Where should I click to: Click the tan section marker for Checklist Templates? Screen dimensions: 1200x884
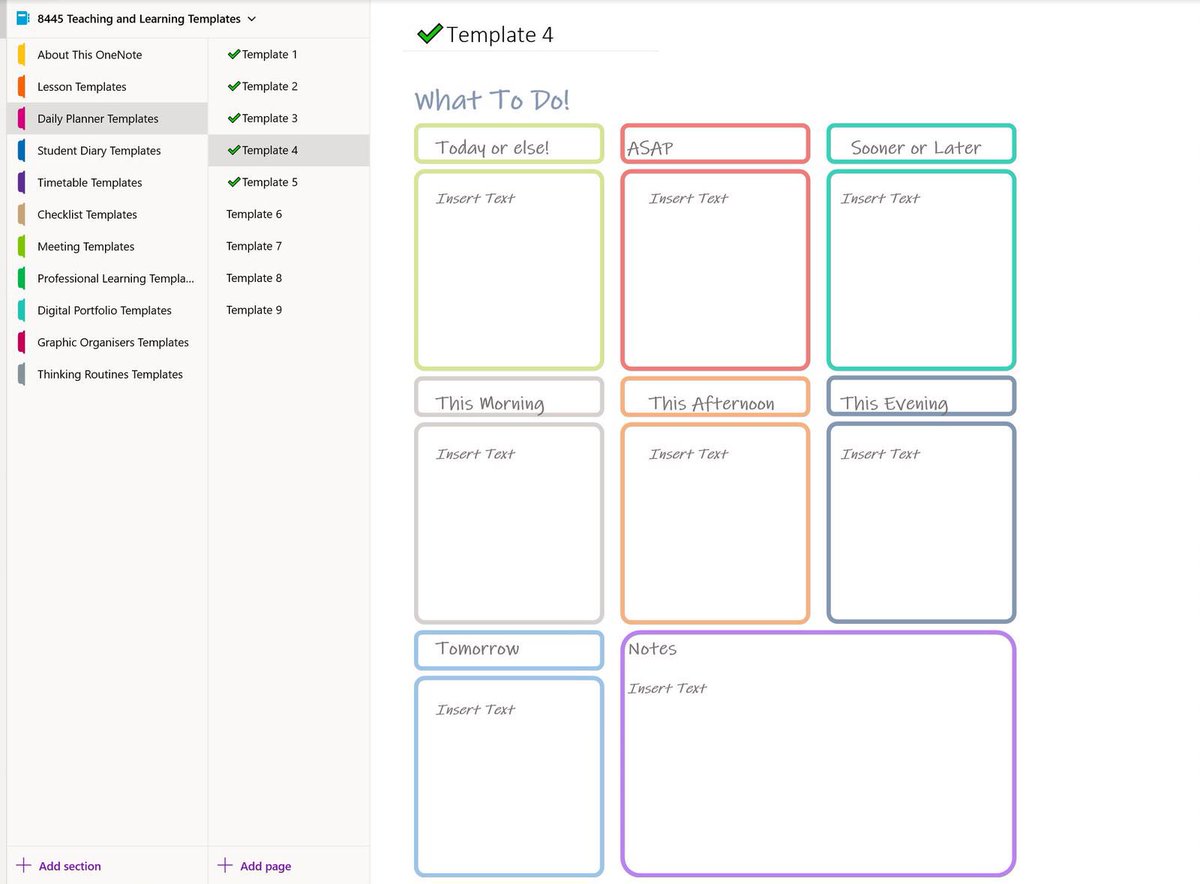pos(21,215)
